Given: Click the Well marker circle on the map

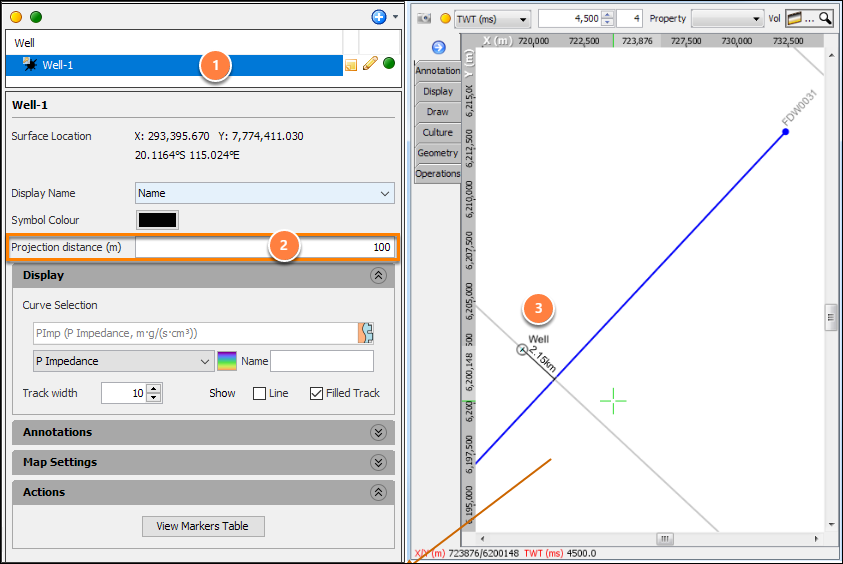Looking at the screenshot, I should click(x=521, y=350).
